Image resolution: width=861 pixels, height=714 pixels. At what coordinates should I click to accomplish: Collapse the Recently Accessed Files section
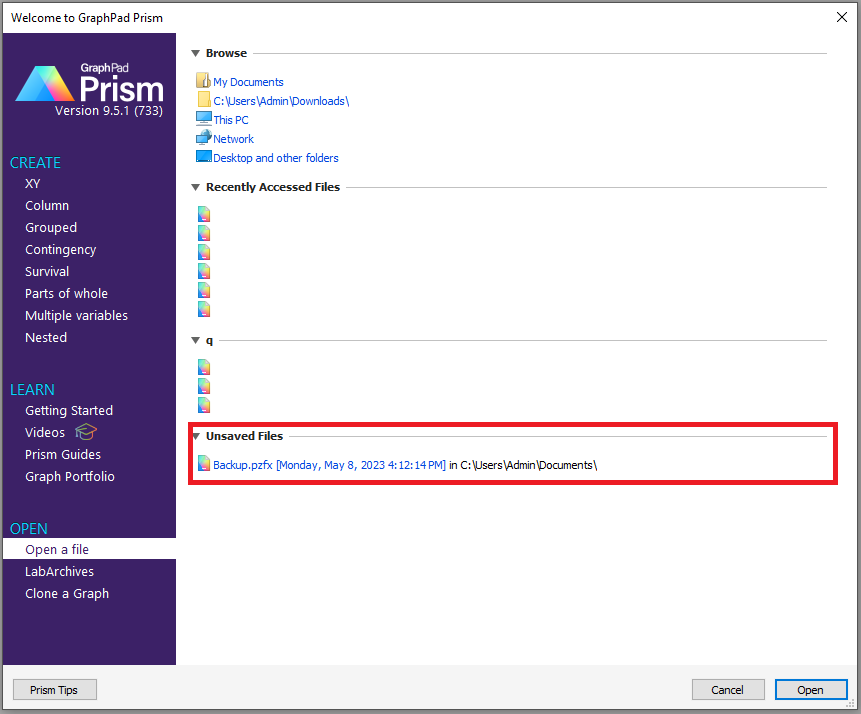[x=196, y=187]
